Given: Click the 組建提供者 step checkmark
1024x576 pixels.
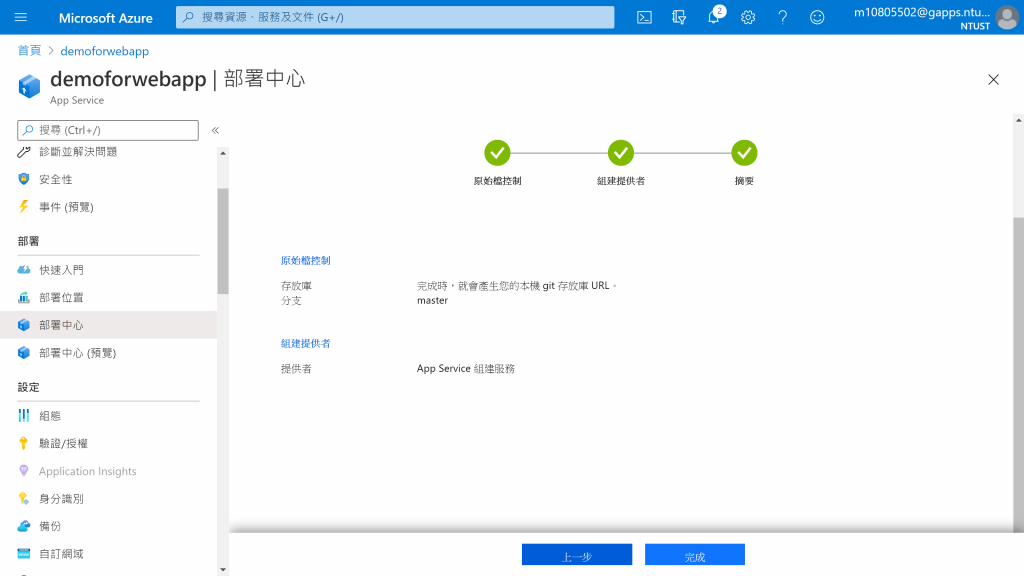Looking at the screenshot, I should point(620,153).
